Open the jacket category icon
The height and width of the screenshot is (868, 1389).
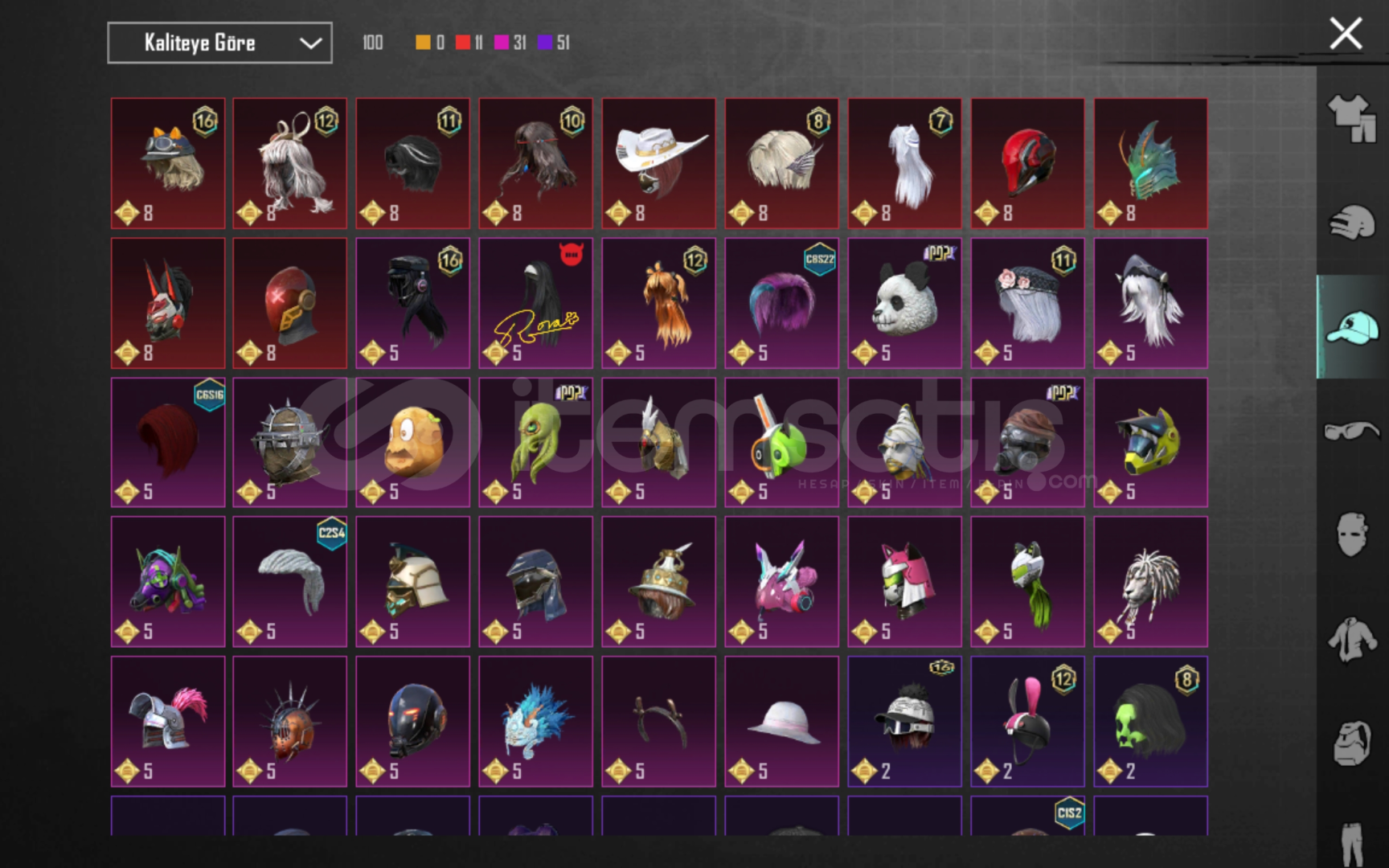(x=1352, y=640)
